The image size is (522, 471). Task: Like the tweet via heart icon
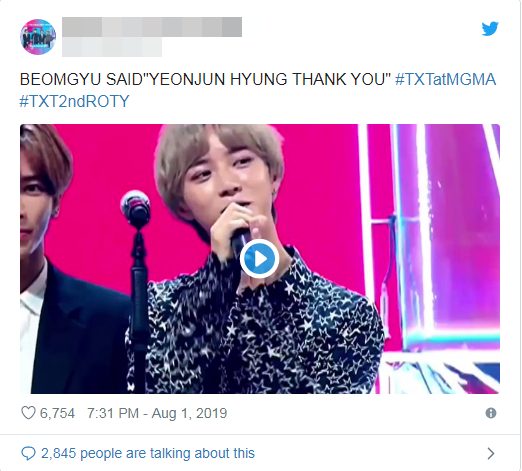point(28,413)
